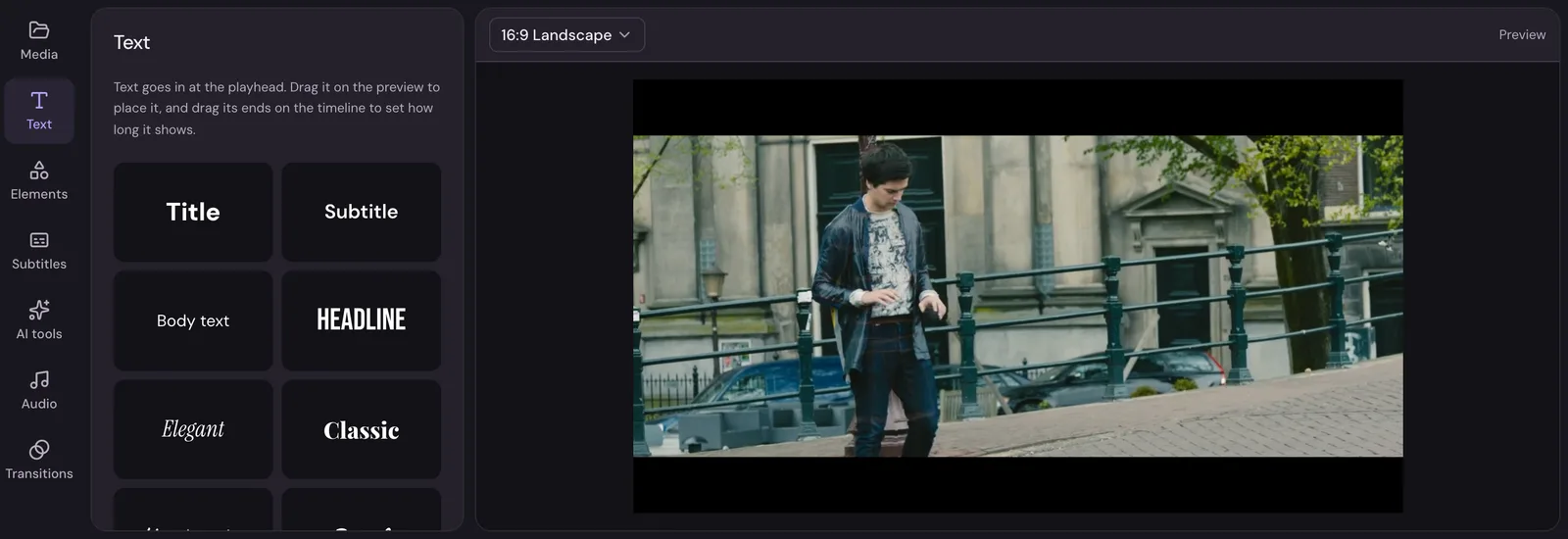Image resolution: width=1568 pixels, height=539 pixels.
Task: Add the Classic text preset
Action: tap(362, 429)
